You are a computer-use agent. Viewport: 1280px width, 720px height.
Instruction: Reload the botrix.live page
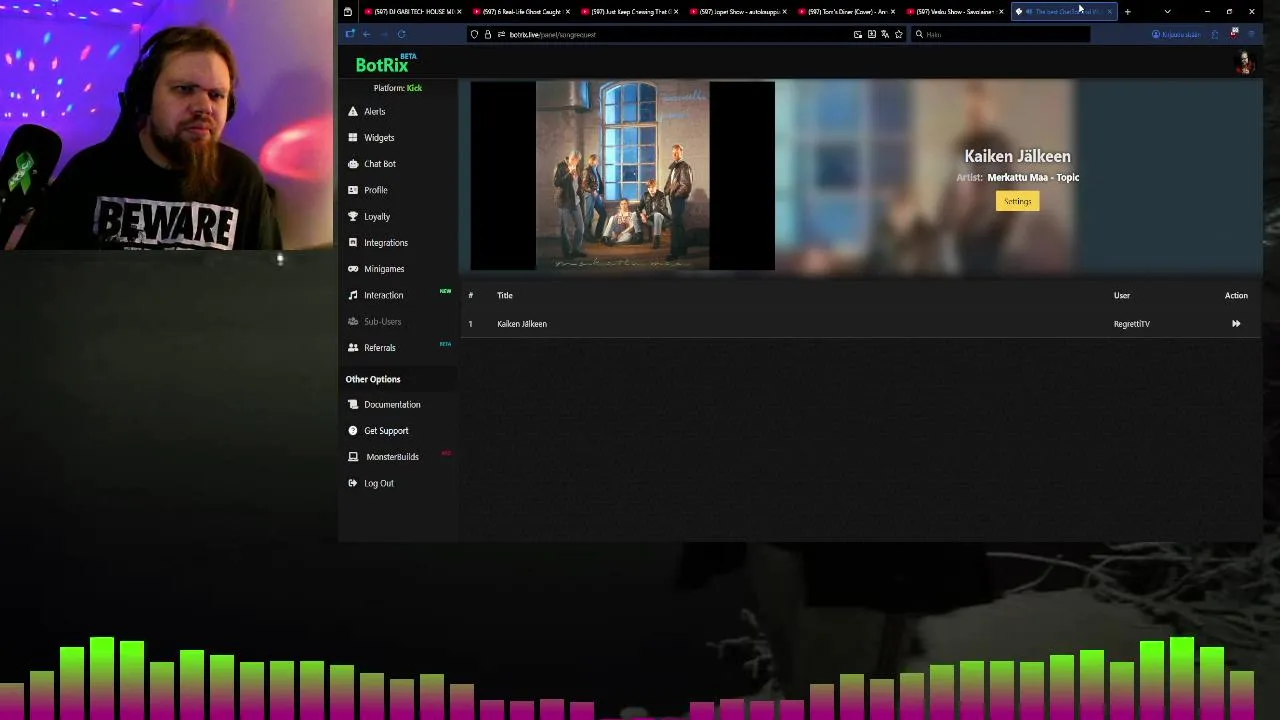(x=401, y=34)
